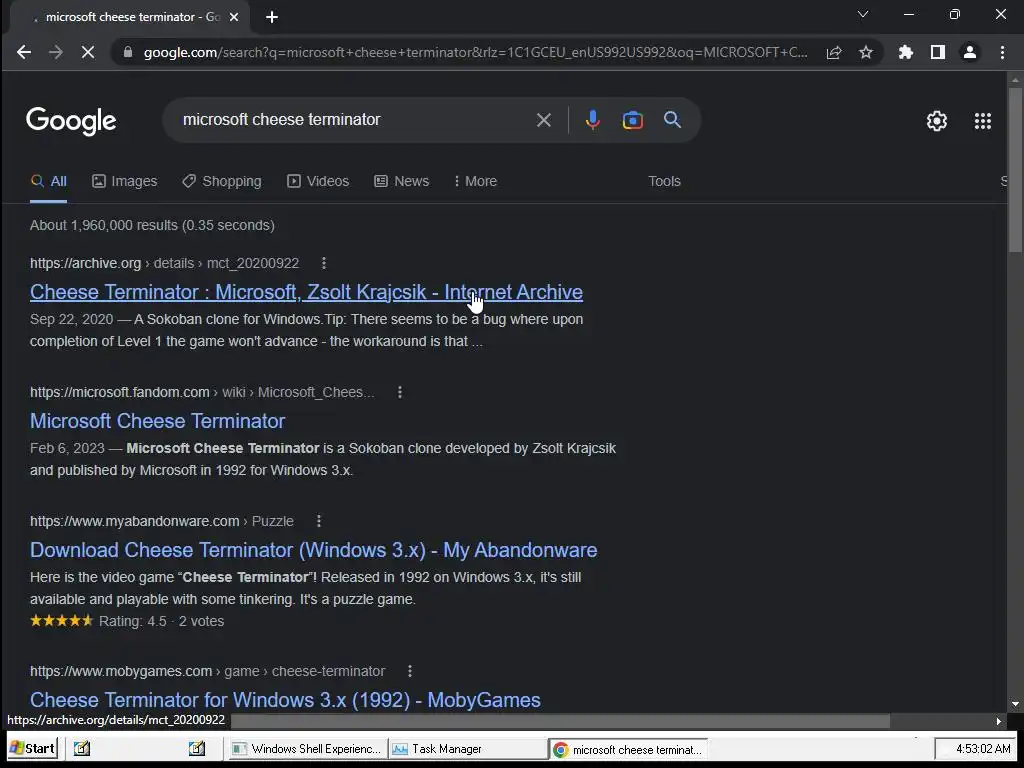This screenshot has width=1024, height=768.
Task: Open more options for mobygames.com result
Action: click(409, 671)
